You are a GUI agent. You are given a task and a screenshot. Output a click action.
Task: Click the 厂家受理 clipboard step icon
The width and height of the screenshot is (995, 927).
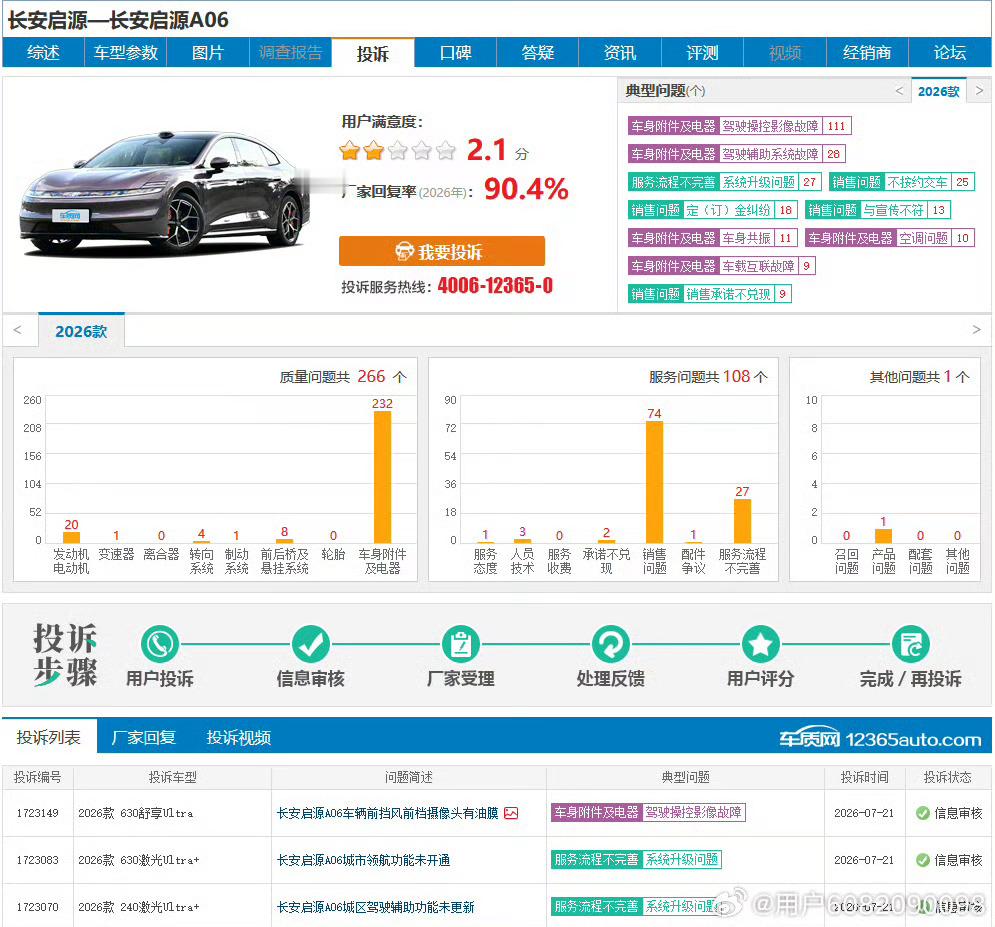click(461, 644)
